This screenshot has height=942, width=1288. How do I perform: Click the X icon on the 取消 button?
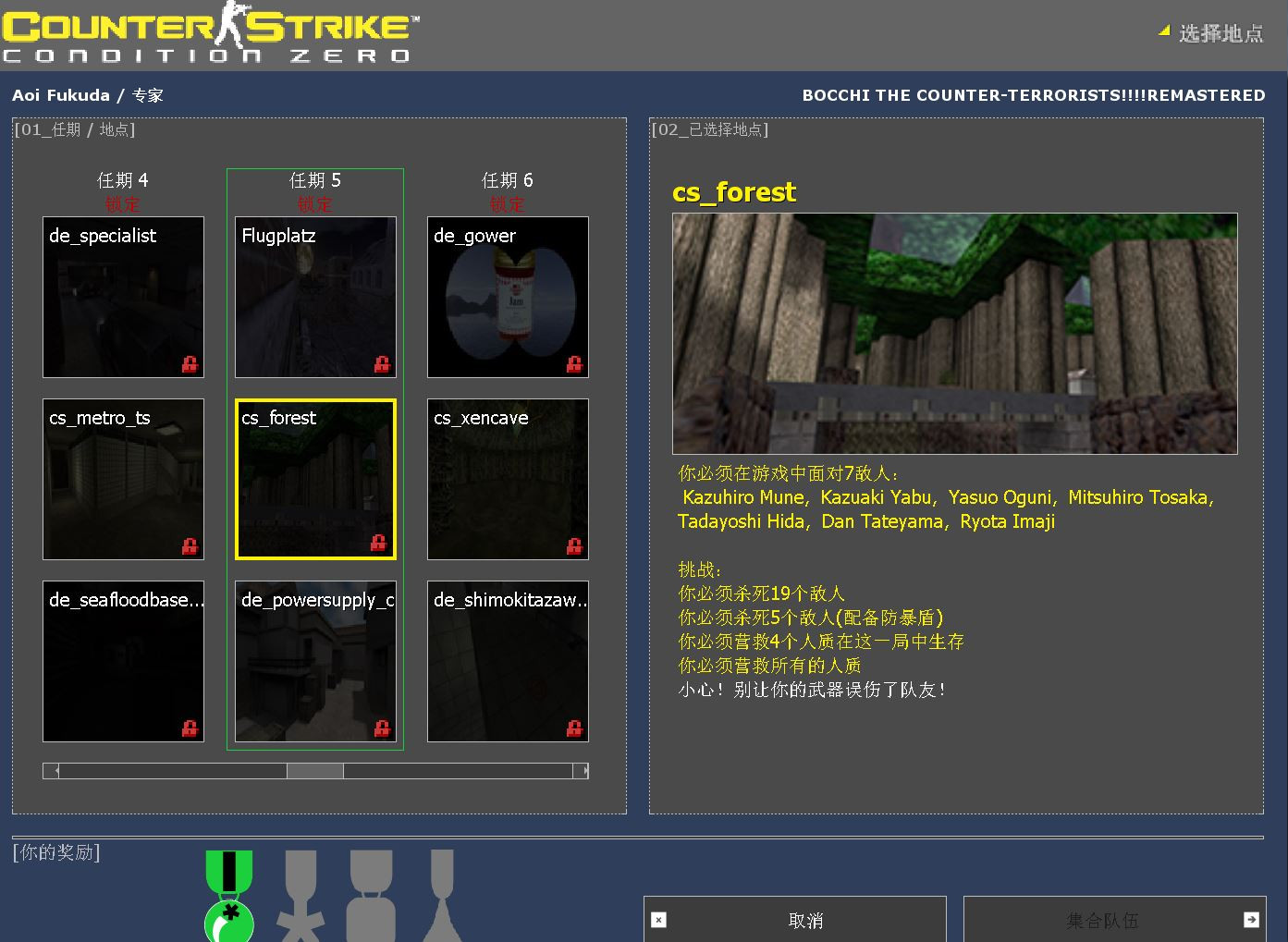(657, 921)
